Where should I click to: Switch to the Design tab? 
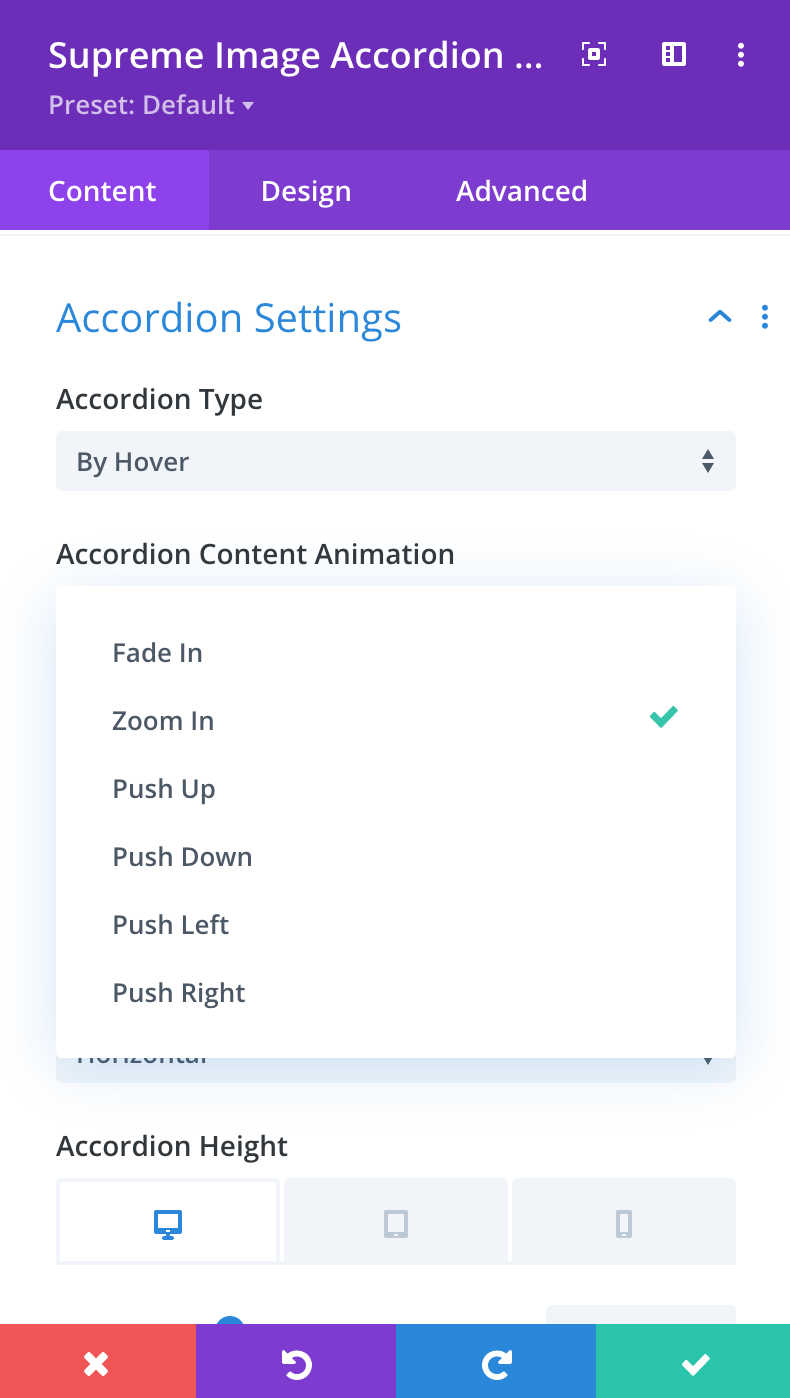tap(306, 191)
